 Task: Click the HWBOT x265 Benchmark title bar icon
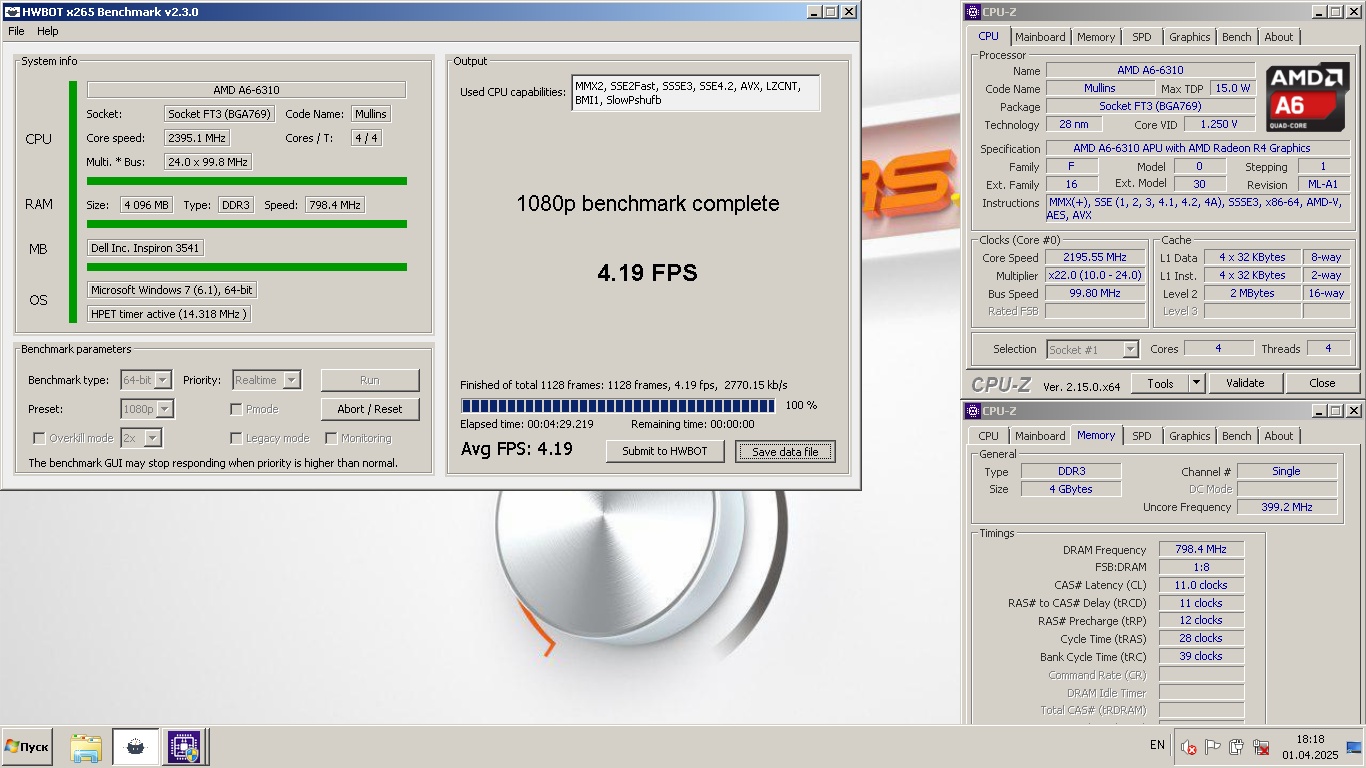pyautogui.click(x=13, y=12)
